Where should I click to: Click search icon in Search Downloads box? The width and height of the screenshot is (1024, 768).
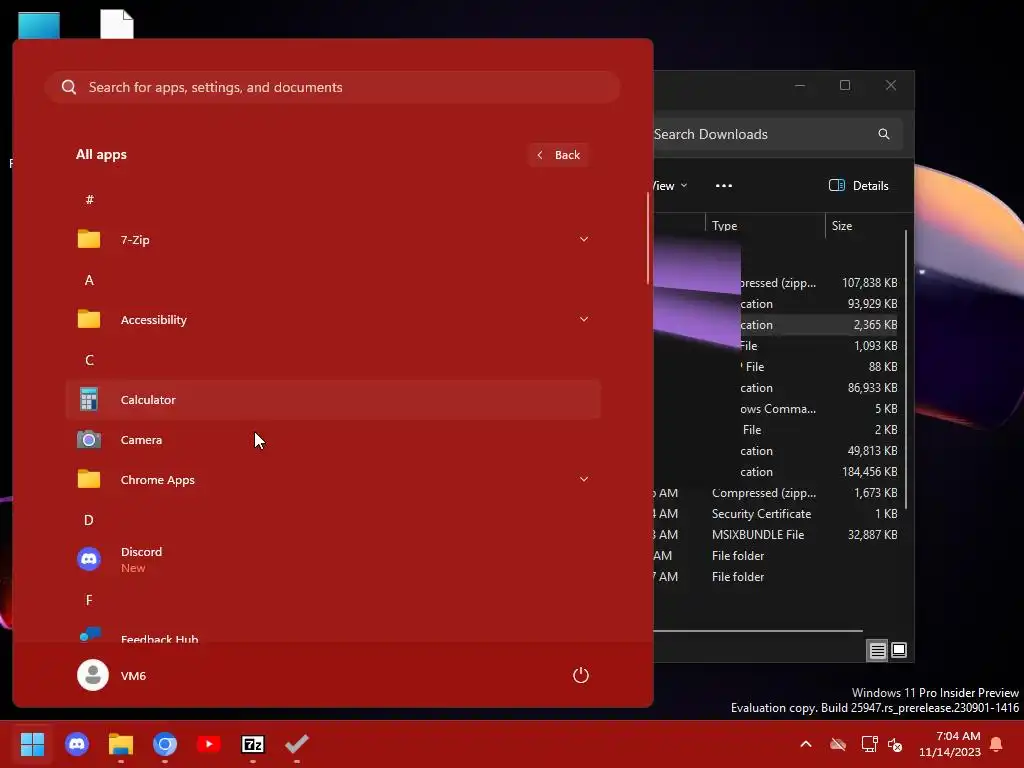click(x=884, y=134)
